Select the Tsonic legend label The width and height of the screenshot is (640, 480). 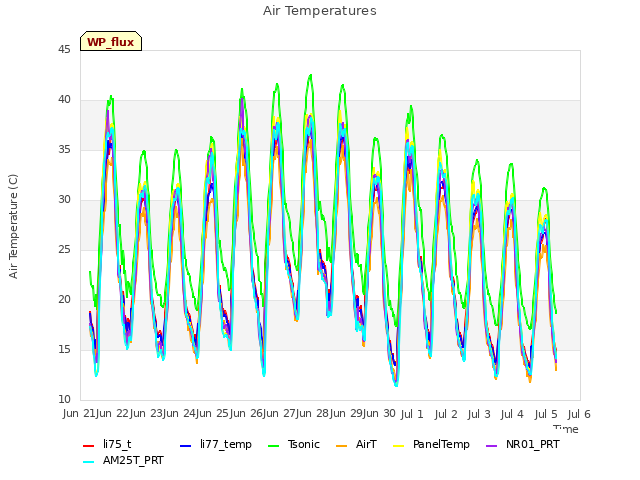(304, 444)
